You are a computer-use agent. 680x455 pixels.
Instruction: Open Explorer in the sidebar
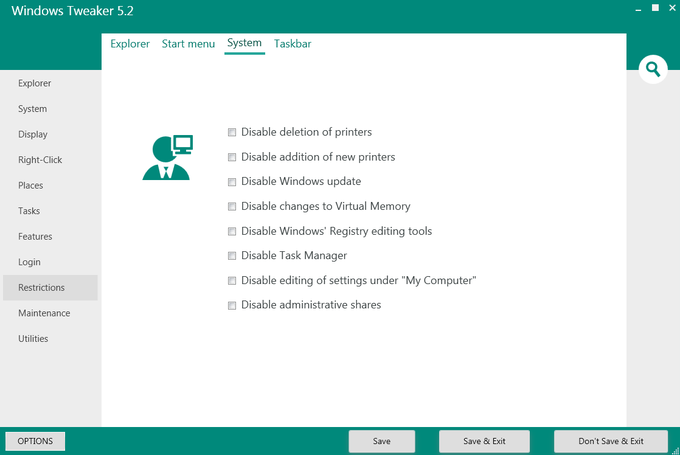[35, 83]
